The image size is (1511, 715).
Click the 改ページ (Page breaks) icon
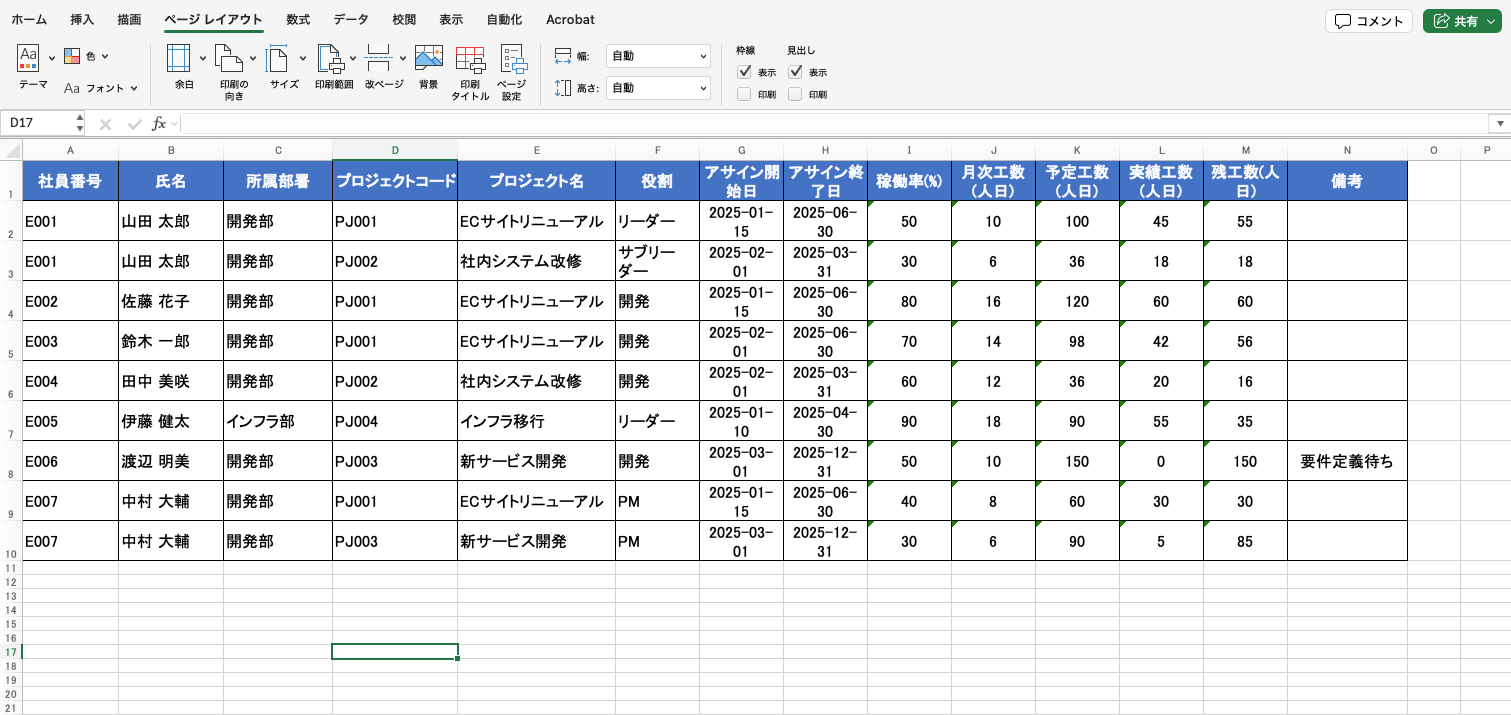pos(379,58)
